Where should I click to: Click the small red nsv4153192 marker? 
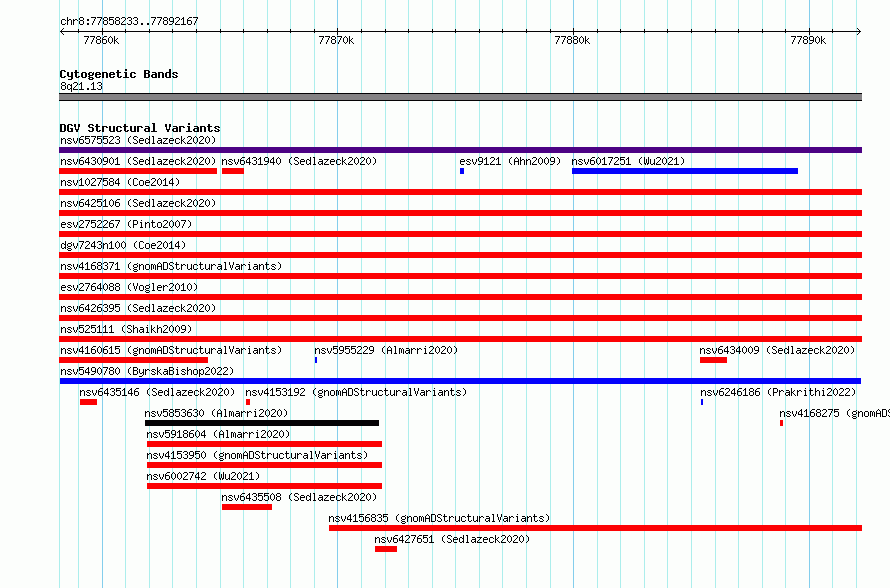[x=248, y=402]
